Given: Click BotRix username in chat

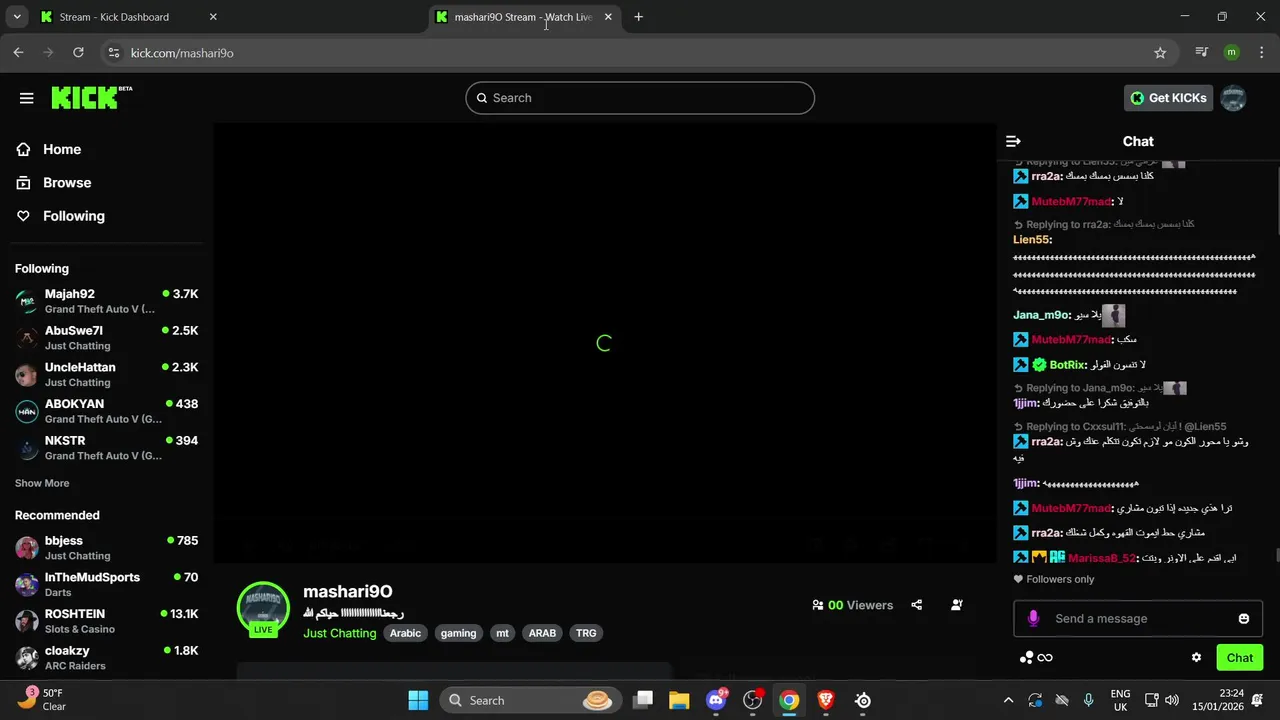Looking at the screenshot, I should 1068,365.
